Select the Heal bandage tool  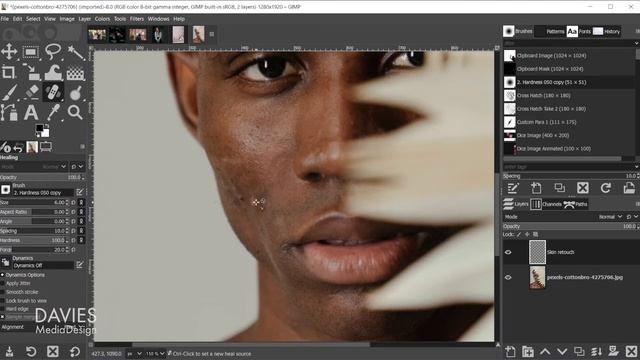tap(53, 92)
